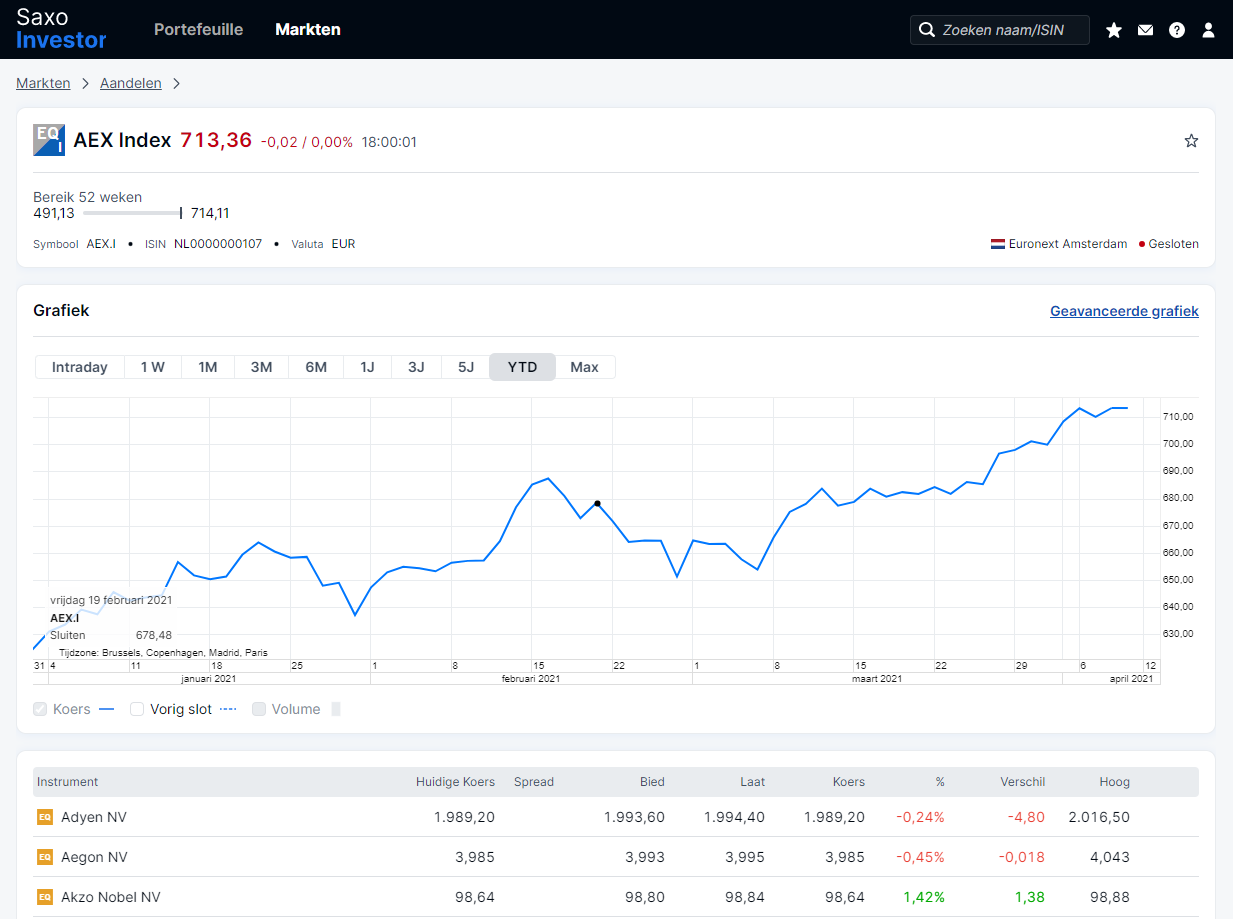Sort by Spread column header
Image resolution: width=1233 pixels, height=919 pixels.
(534, 782)
